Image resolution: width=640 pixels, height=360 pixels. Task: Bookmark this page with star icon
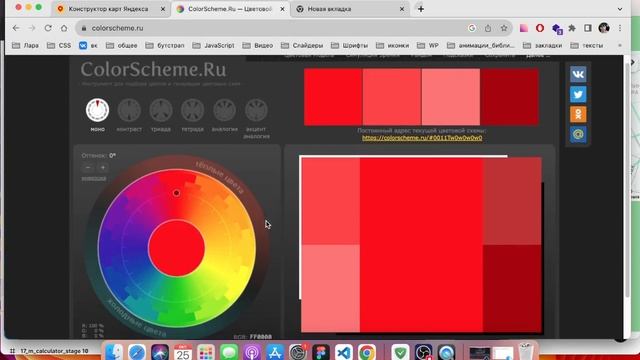[504, 28]
